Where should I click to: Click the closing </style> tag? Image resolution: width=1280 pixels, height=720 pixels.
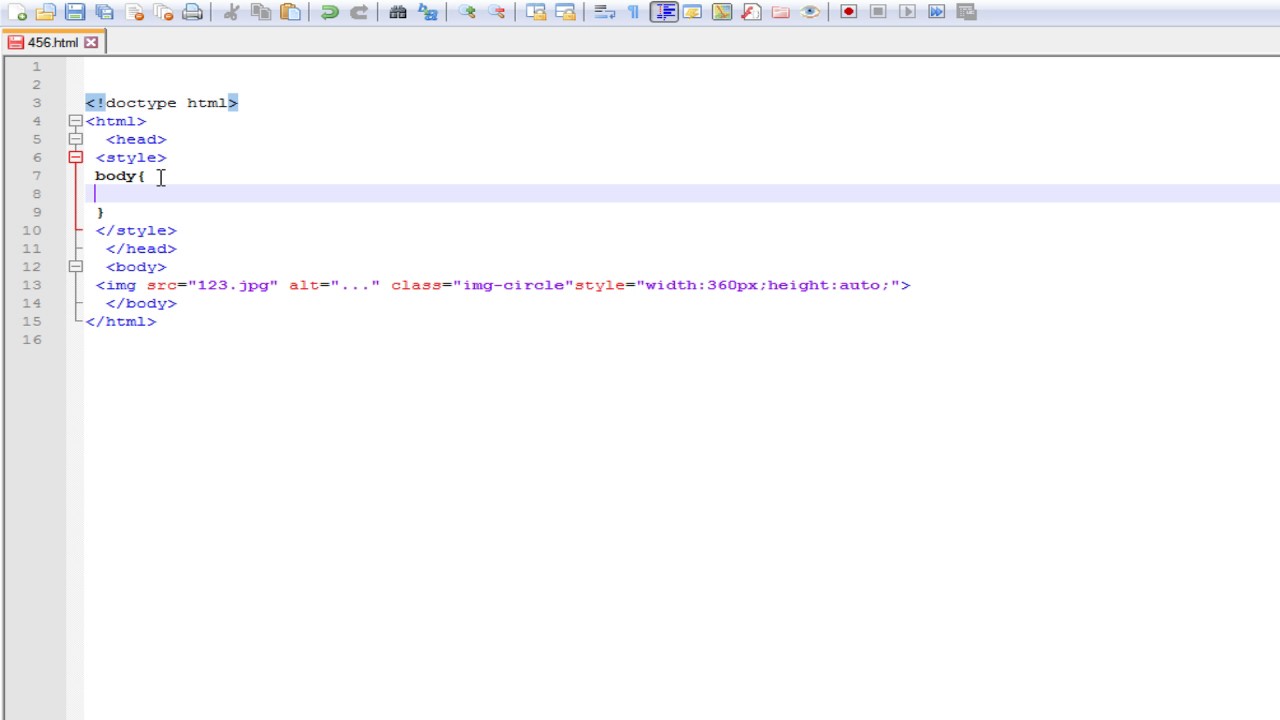tap(136, 230)
